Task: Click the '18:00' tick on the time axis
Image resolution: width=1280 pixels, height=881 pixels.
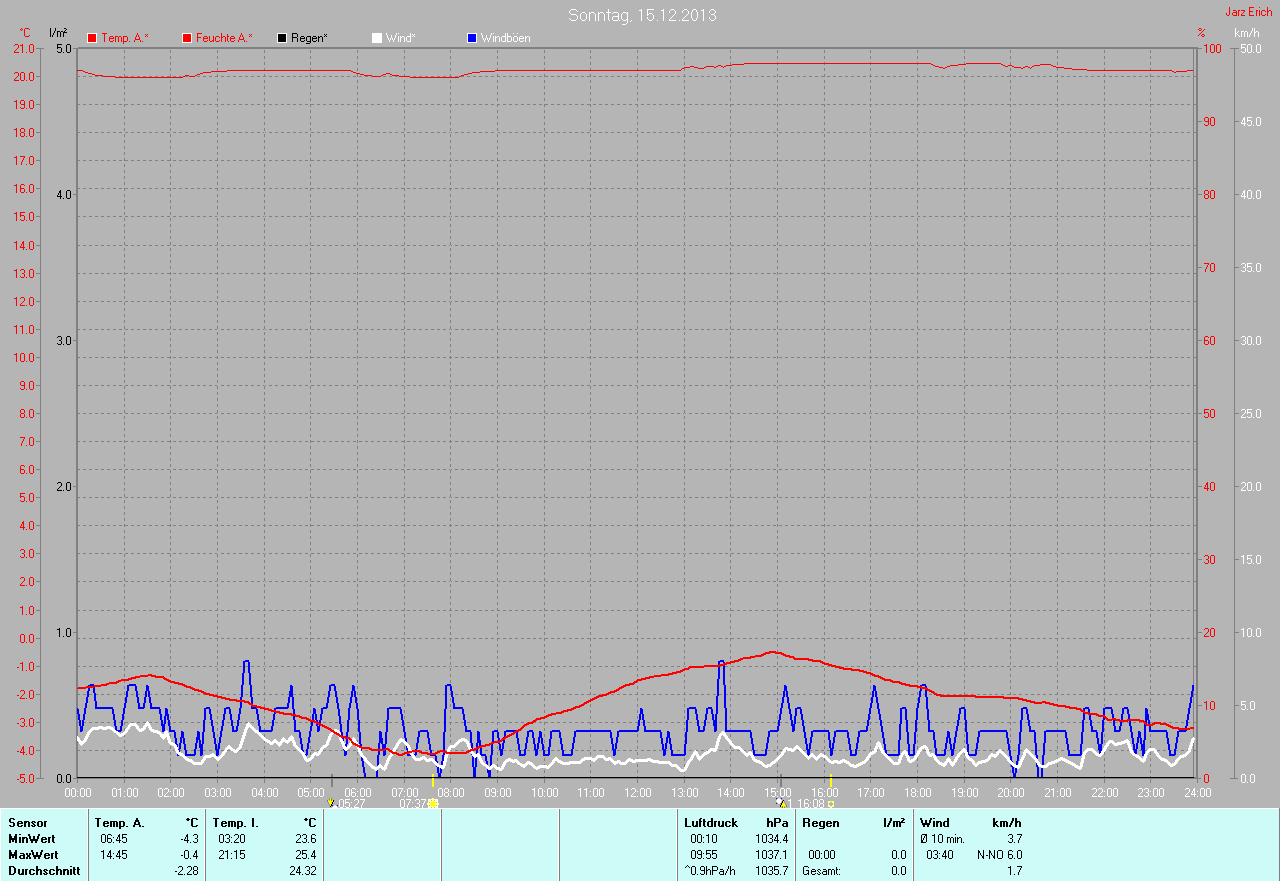Action: pyautogui.click(x=917, y=793)
